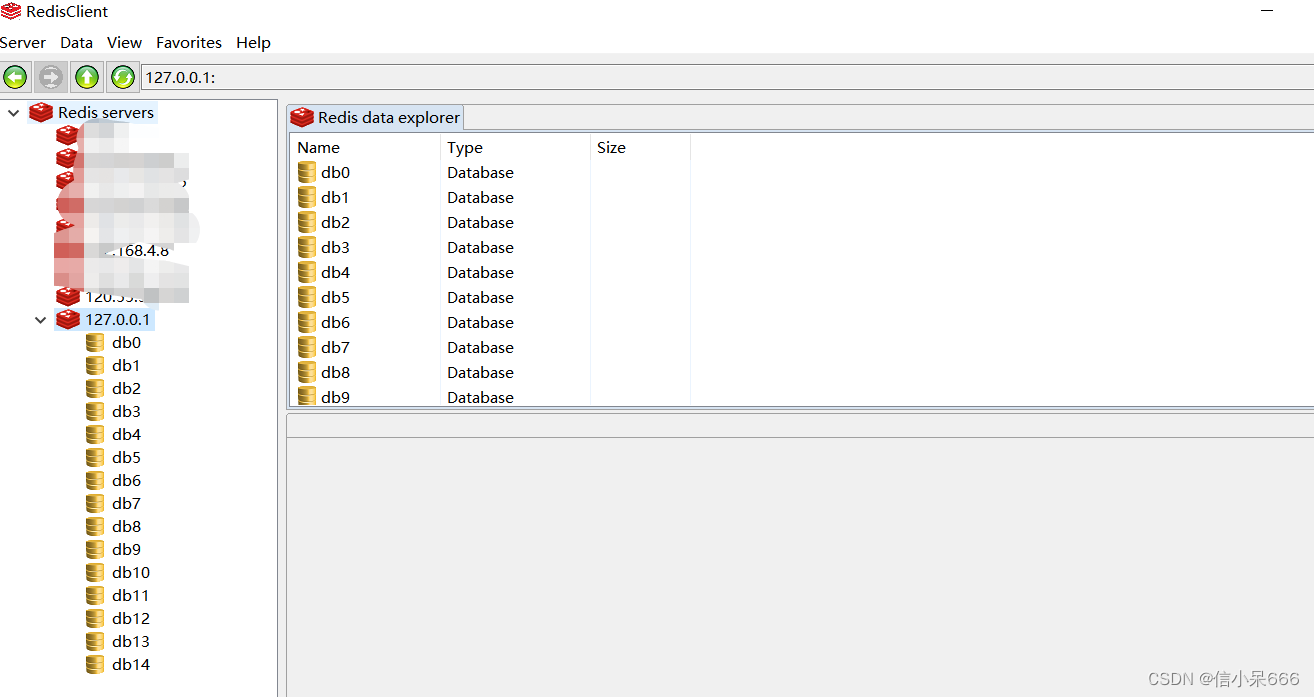Select the db8 row name in explorer list
This screenshot has width=1314, height=697.
click(x=335, y=373)
